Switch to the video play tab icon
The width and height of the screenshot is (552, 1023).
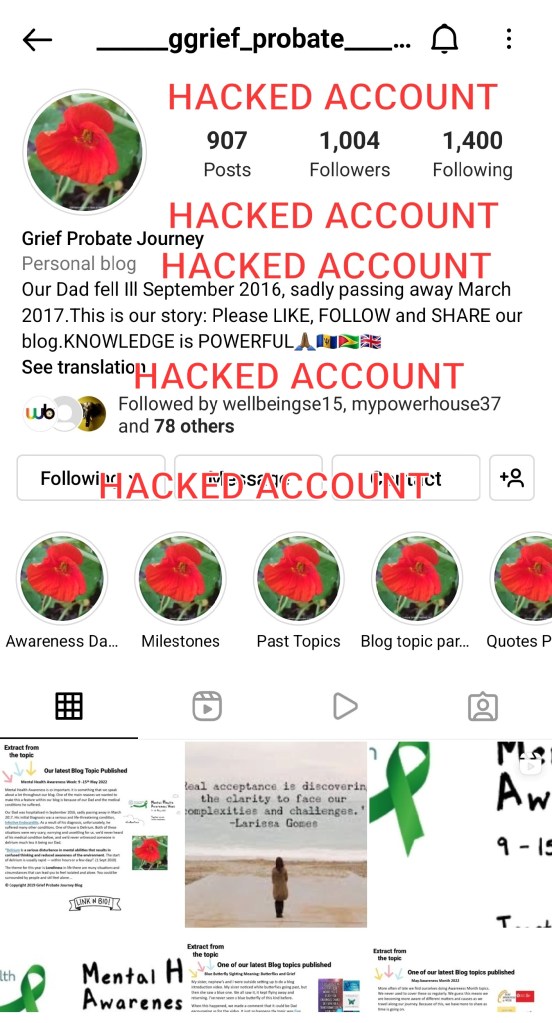tap(345, 706)
